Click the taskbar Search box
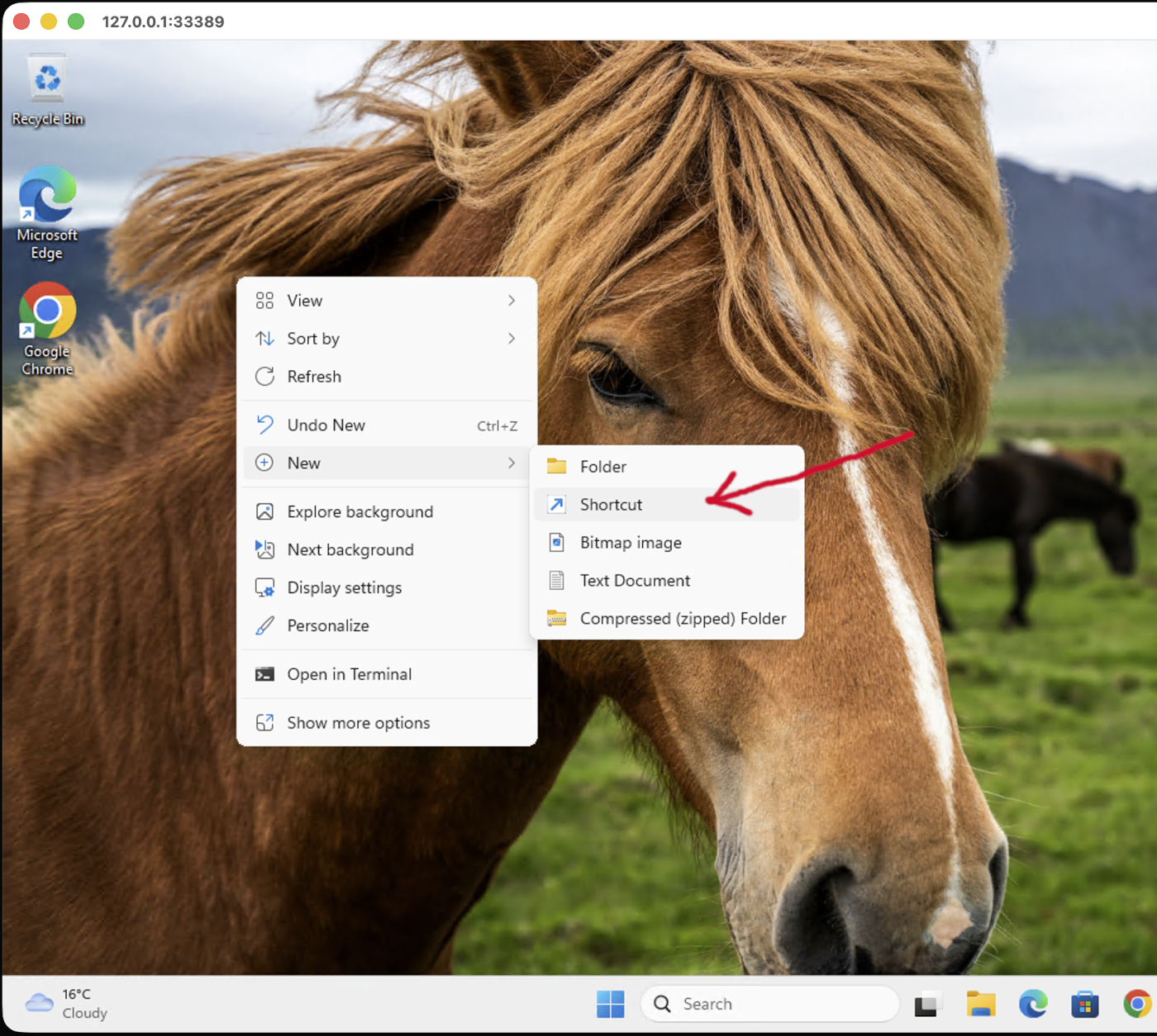Viewport: 1157px width, 1036px height. (x=769, y=1005)
